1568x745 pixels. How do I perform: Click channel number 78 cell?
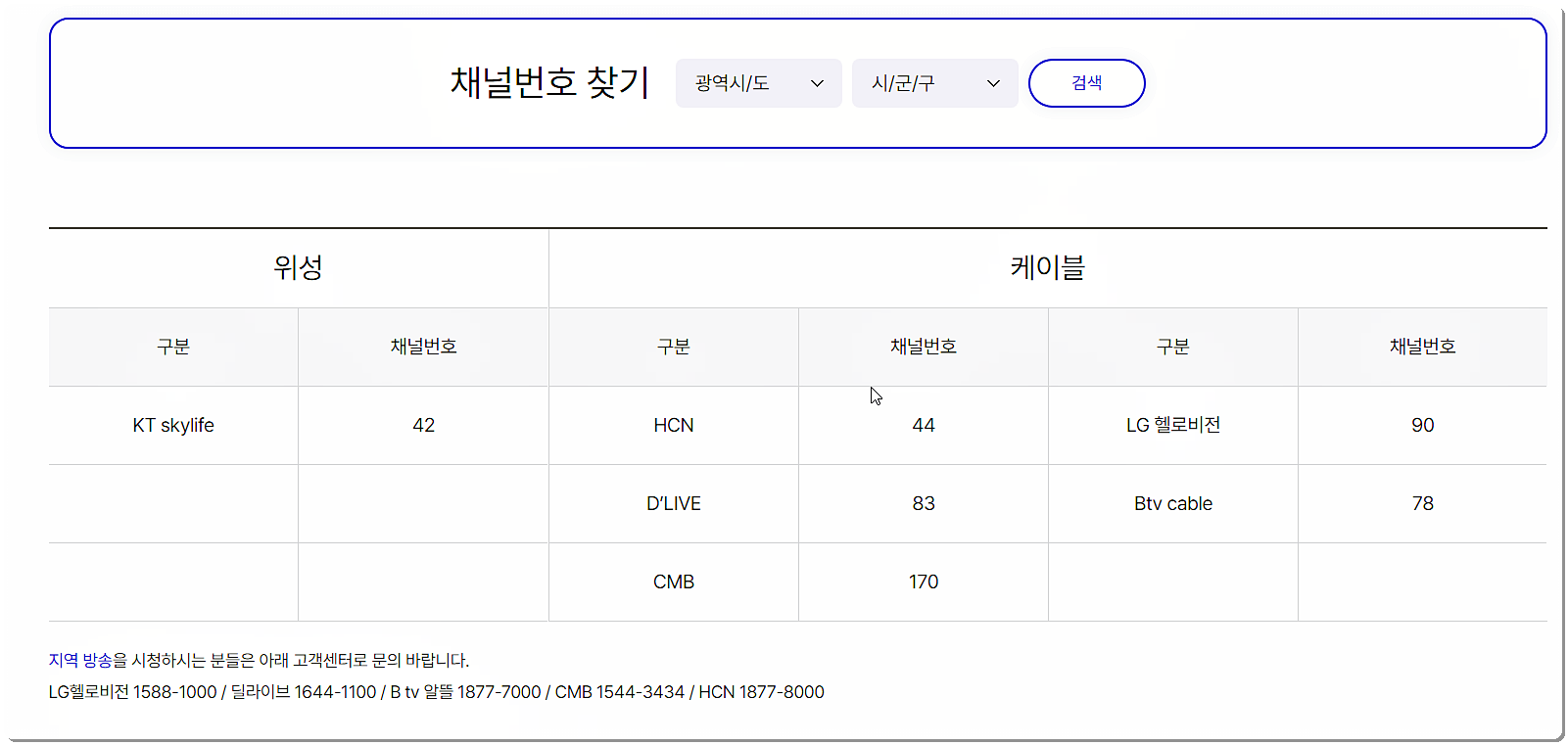(x=1423, y=503)
